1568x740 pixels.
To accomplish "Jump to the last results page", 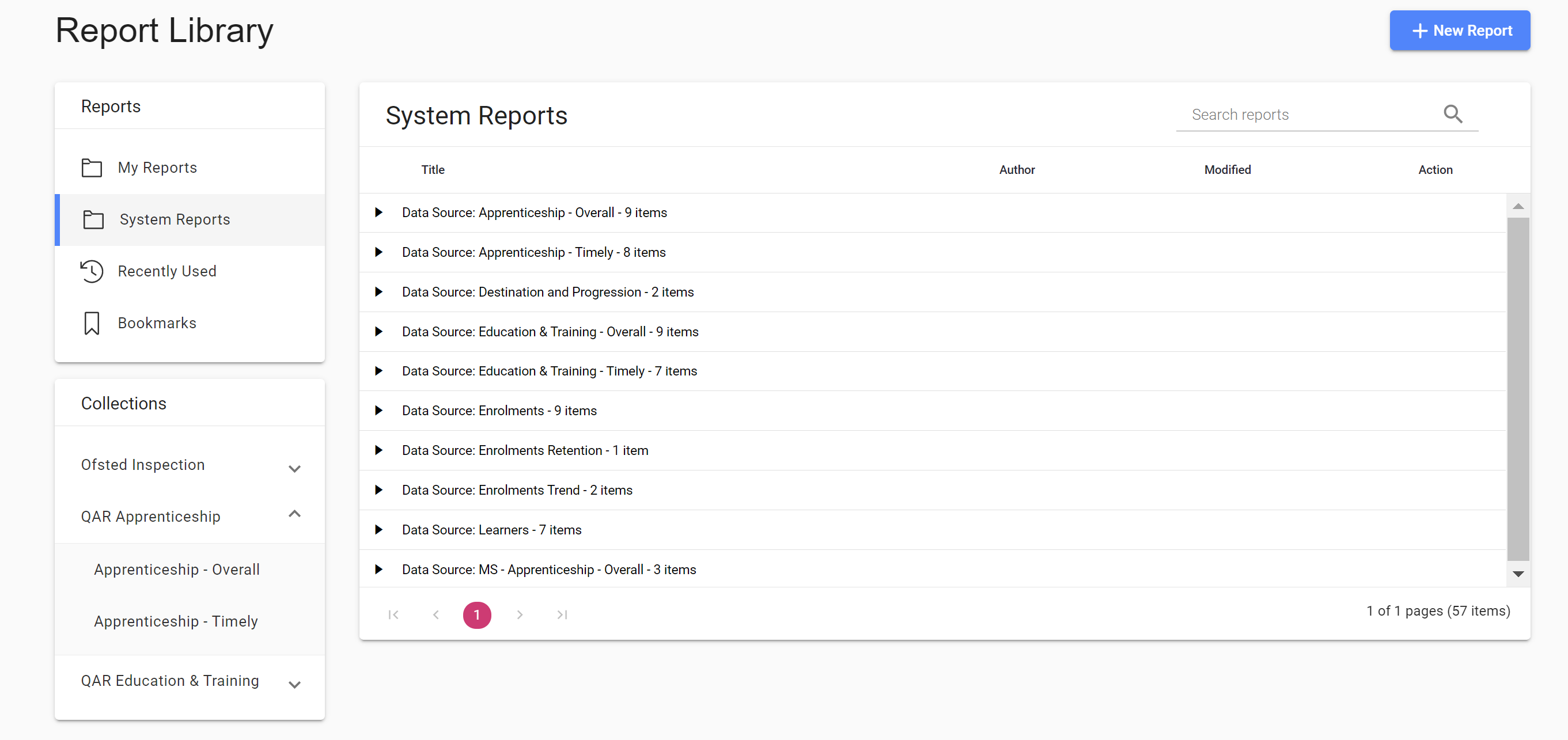I will [x=562, y=614].
